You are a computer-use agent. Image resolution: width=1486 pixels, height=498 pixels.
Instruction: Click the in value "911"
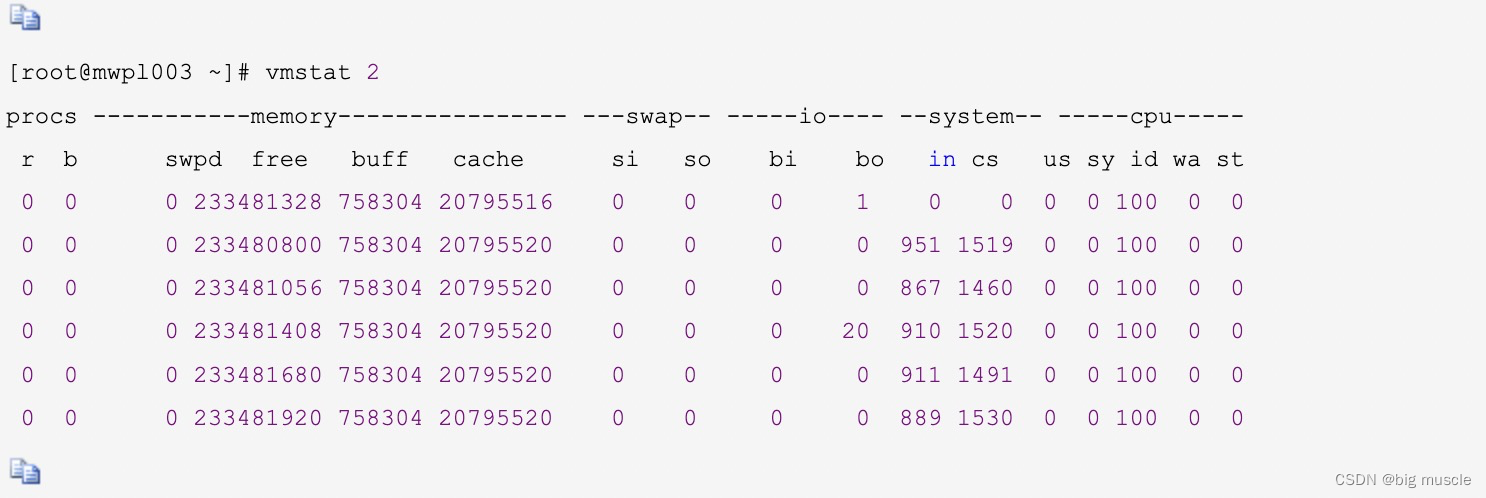click(x=921, y=375)
